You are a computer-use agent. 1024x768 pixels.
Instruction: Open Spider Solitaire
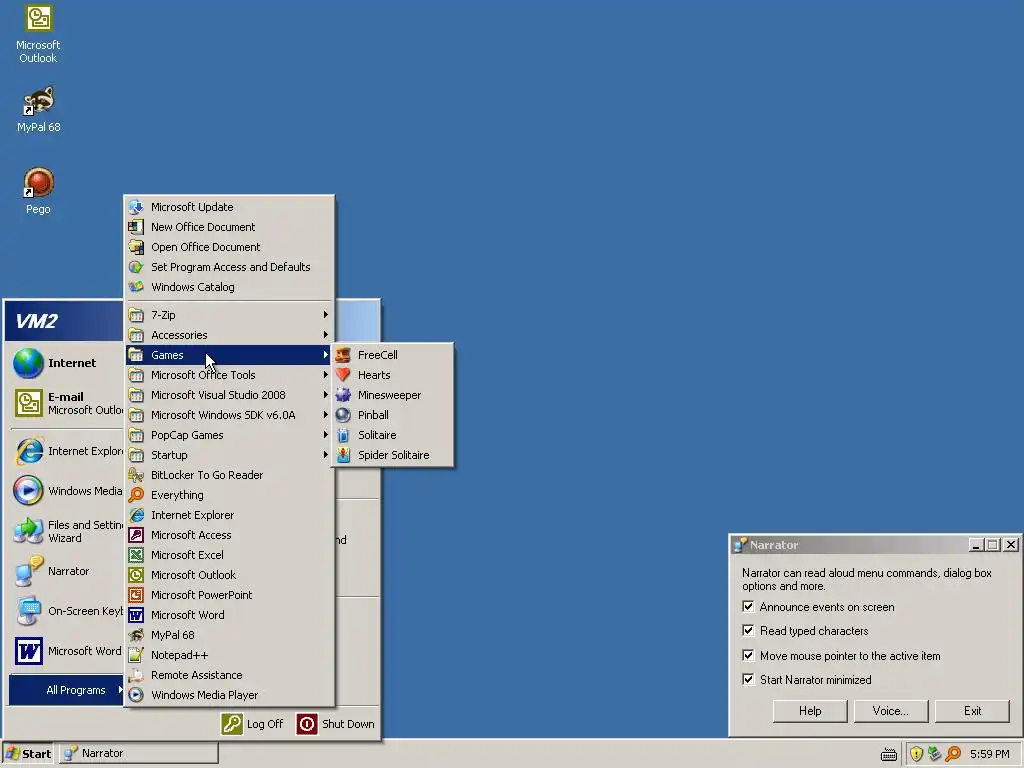click(x=392, y=455)
